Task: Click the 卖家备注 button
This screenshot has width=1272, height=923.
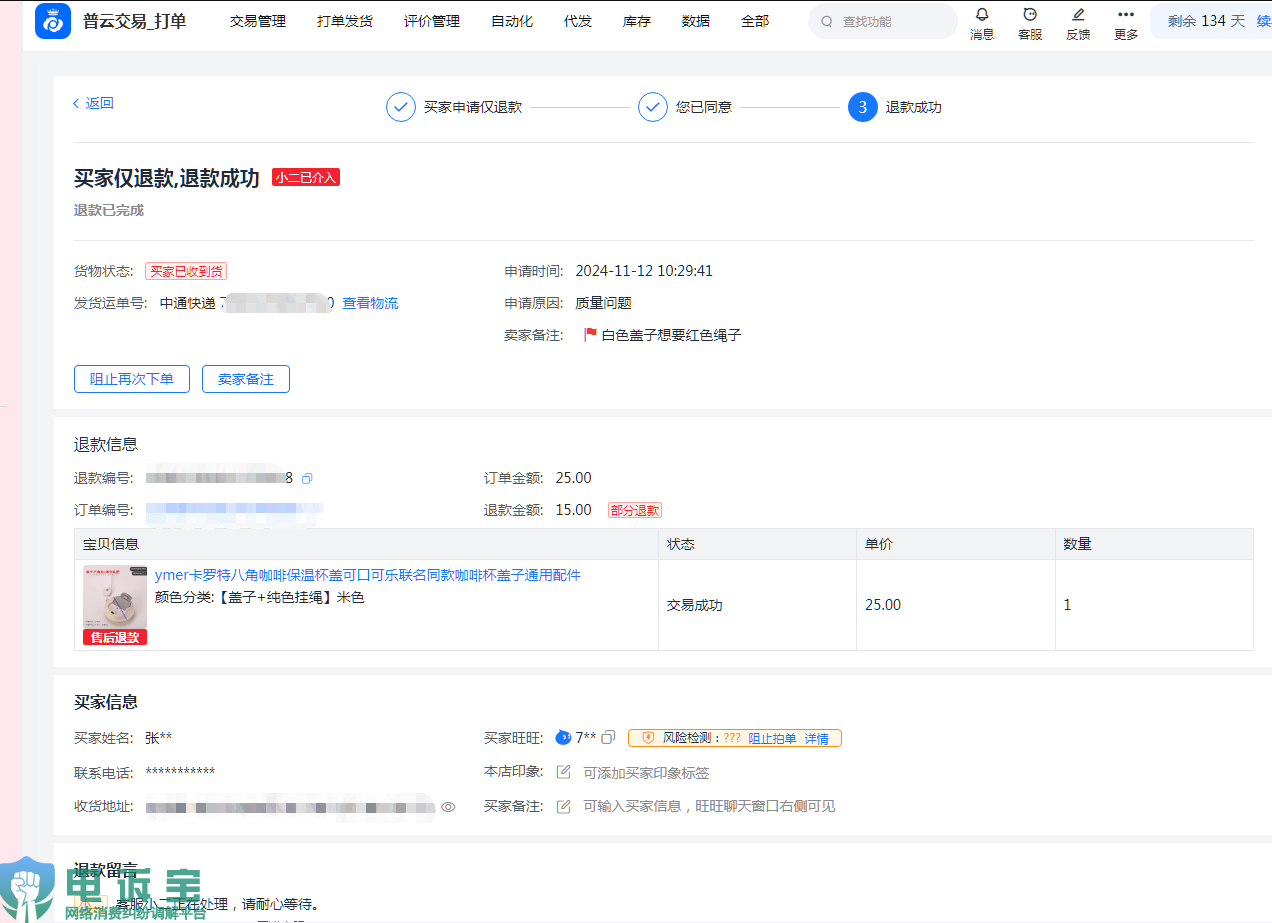Action: [x=246, y=379]
